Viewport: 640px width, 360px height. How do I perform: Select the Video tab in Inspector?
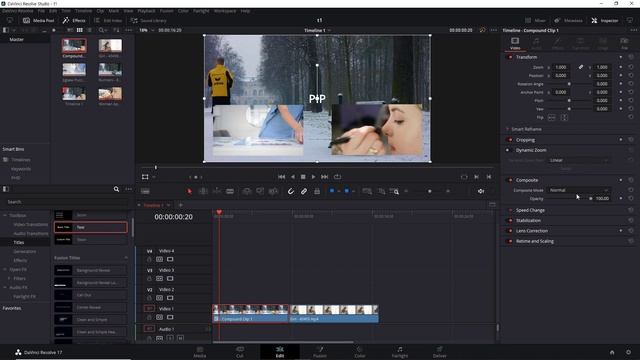tap(515, 43)
